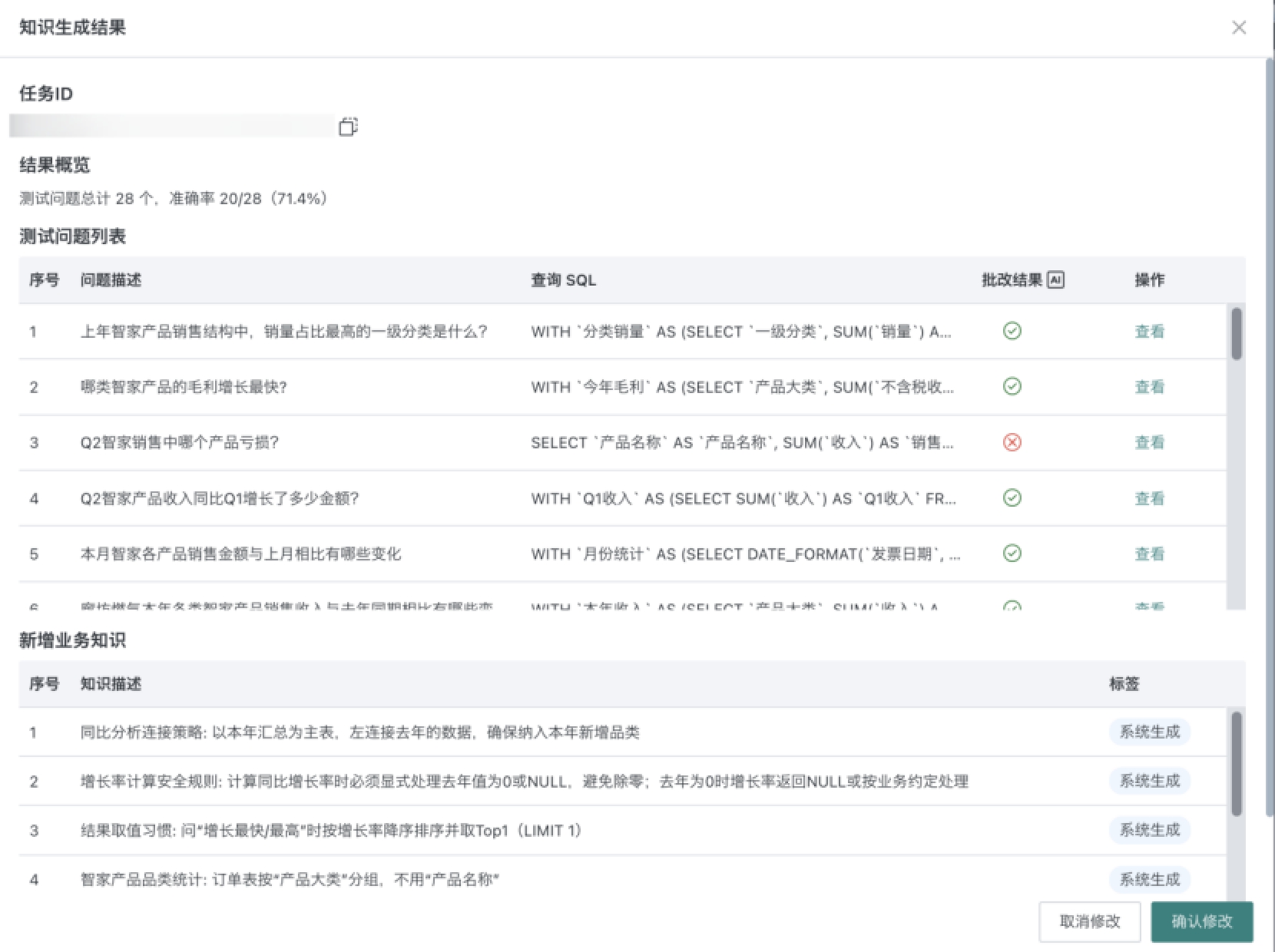Click knowledge row '智家产品品类统计'
Viewport: 1275px width, 952px height.
[622, 880]
